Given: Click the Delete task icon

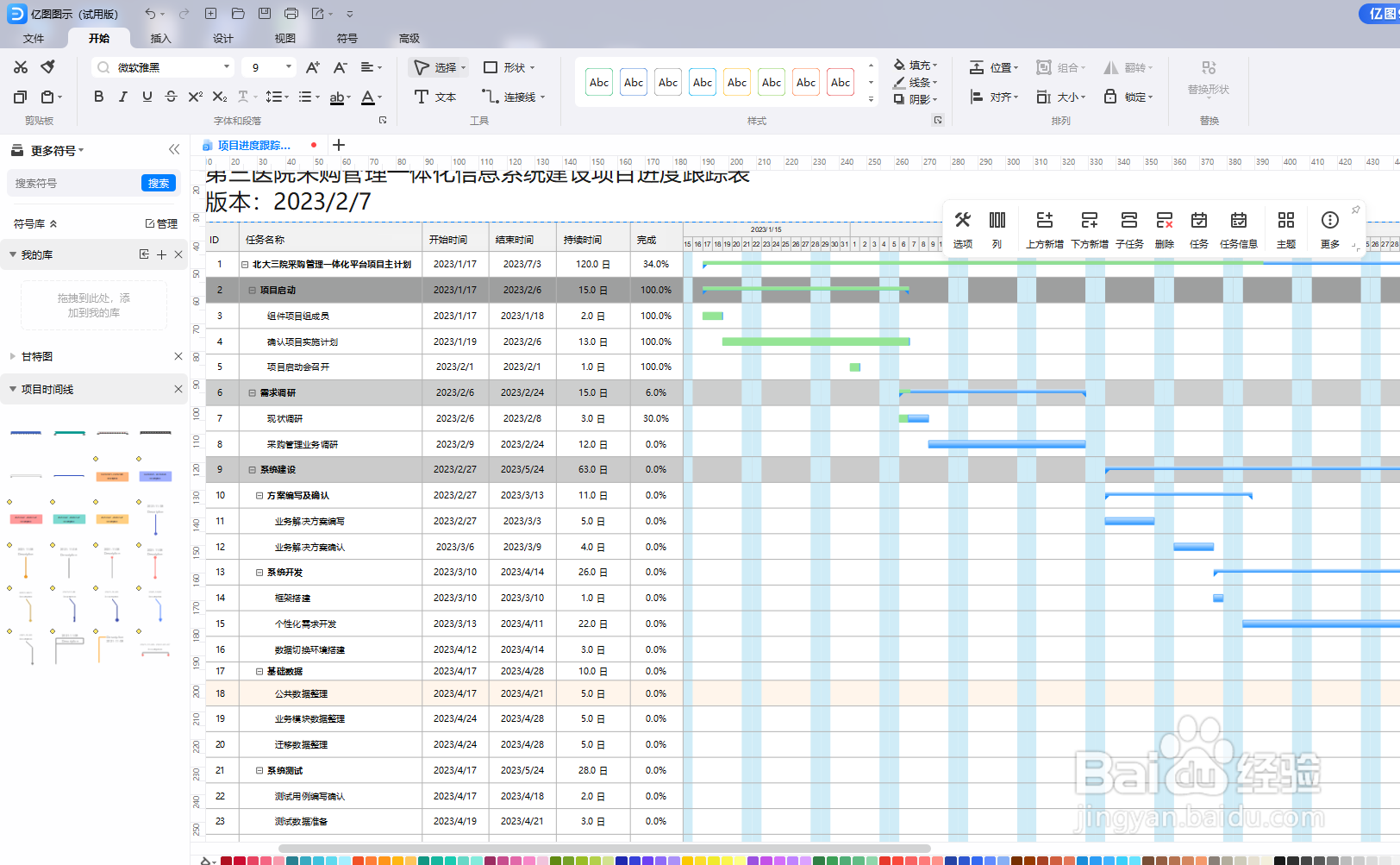Looking at the screenshot, I should 1165,229.
